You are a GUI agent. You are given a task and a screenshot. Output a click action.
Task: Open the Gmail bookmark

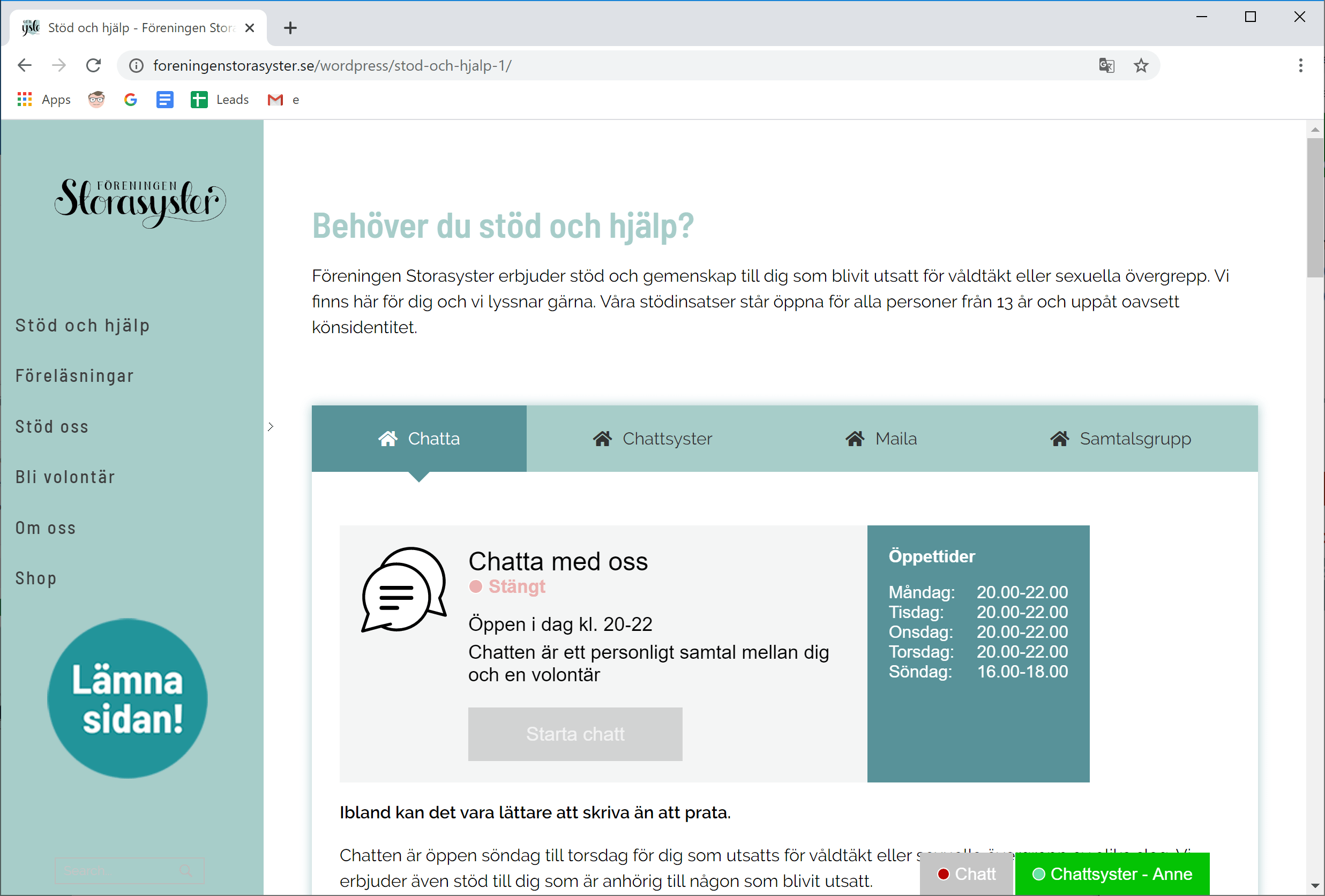[x=275, y=100]
